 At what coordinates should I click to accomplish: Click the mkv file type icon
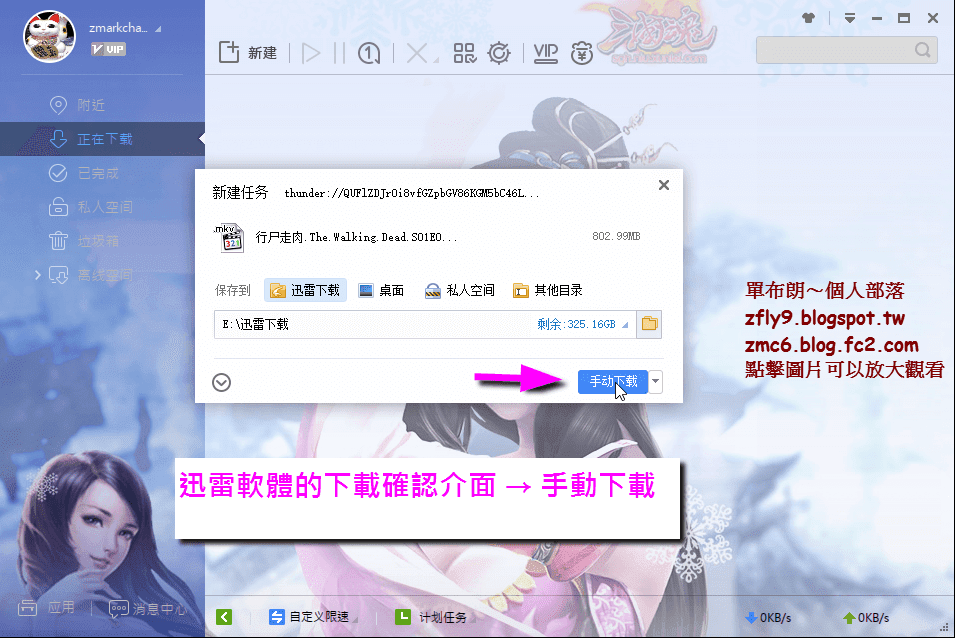pos(229,237)
